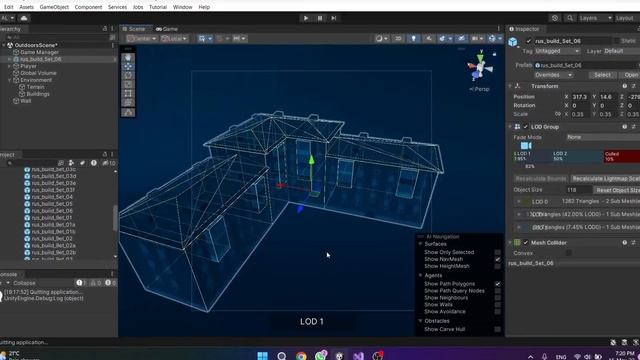The image size is (640, 360).
Task: Open Project panel search-by-type icon
Action: pyautogui.click(x=71, y=163)
